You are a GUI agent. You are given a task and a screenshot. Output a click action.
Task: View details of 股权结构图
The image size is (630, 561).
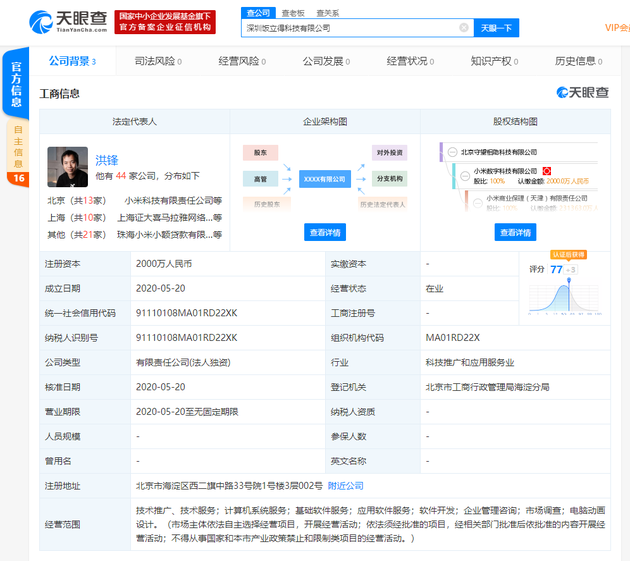point(515,232)
